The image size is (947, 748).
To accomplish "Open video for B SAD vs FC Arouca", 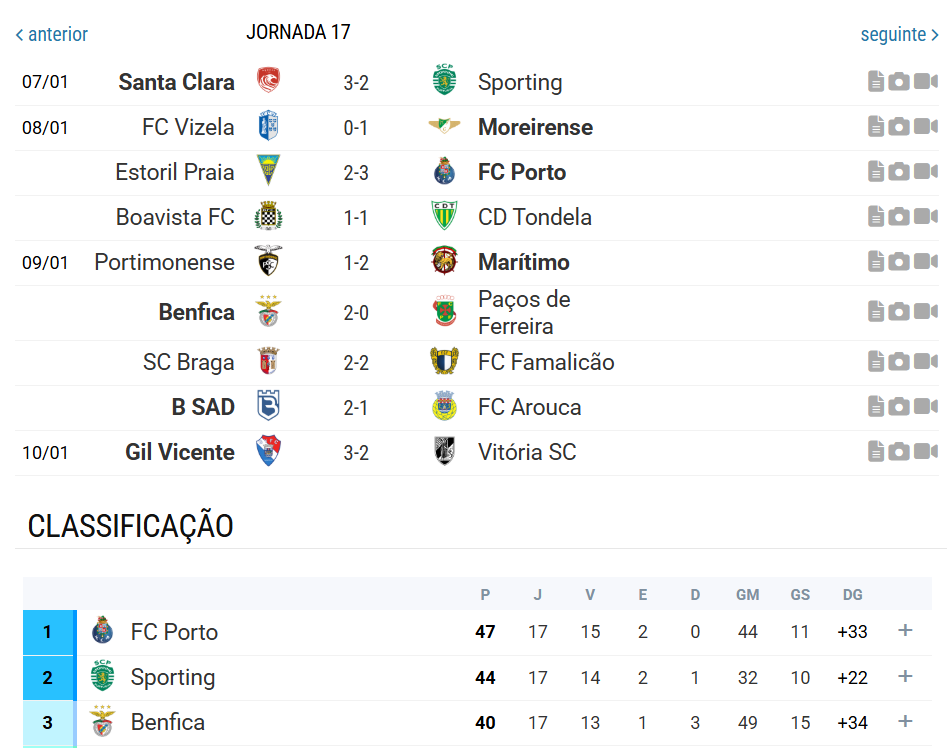I will coord(925,407).
